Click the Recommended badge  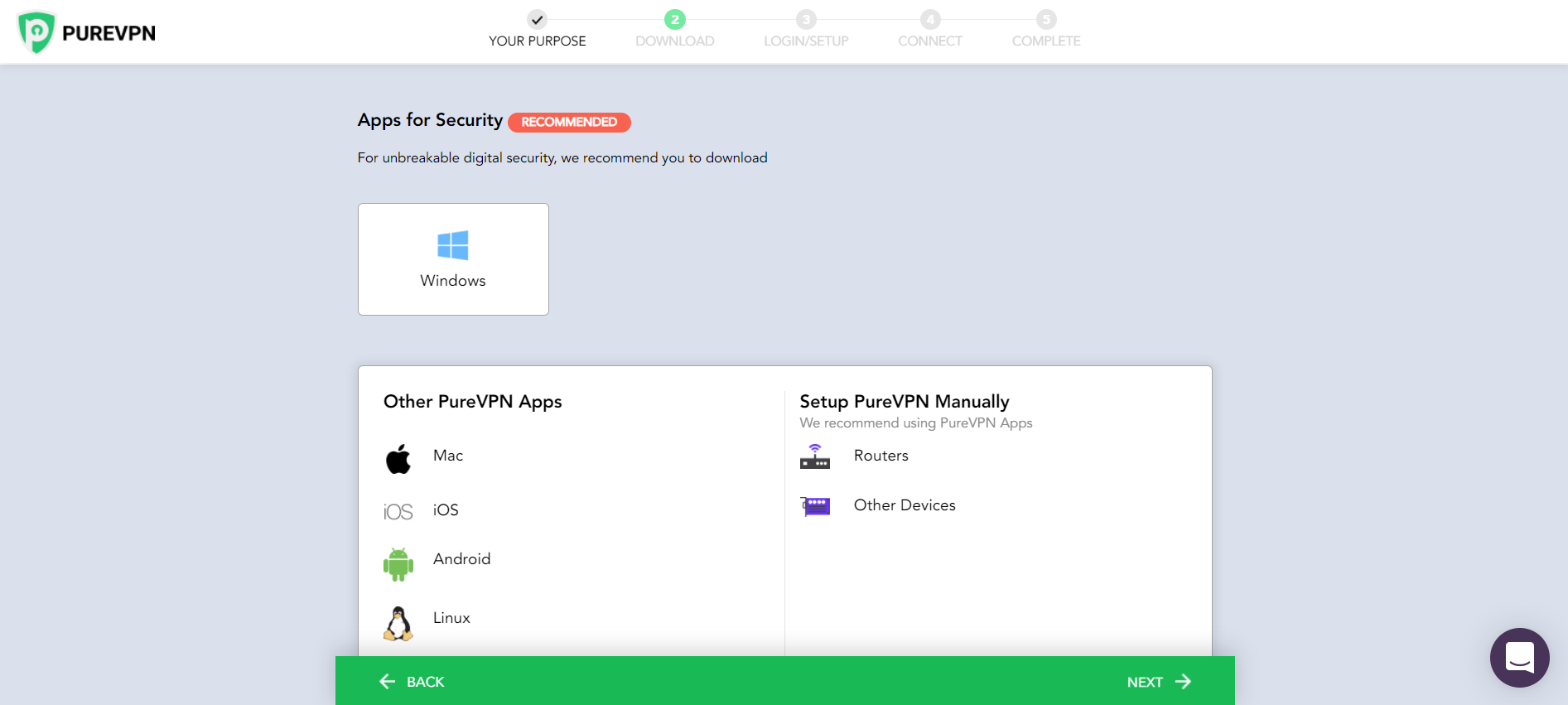569,122
